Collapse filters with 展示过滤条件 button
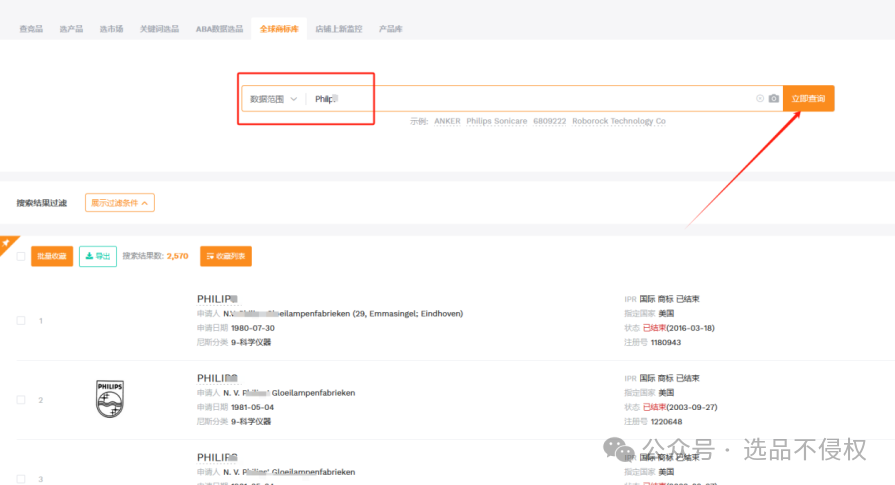895x485 pixels. (x=119, y=203)
